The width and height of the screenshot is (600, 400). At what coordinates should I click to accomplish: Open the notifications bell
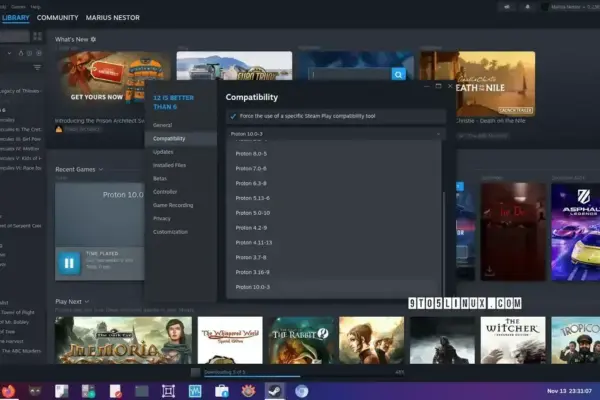click(x=527, y=7)
